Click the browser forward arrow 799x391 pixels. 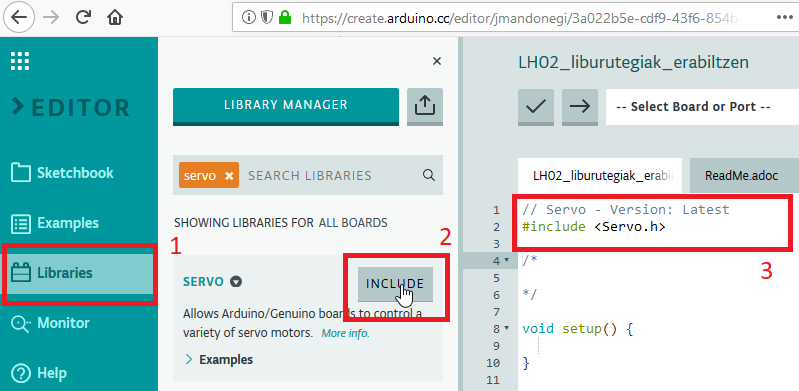tap(50, 17)
